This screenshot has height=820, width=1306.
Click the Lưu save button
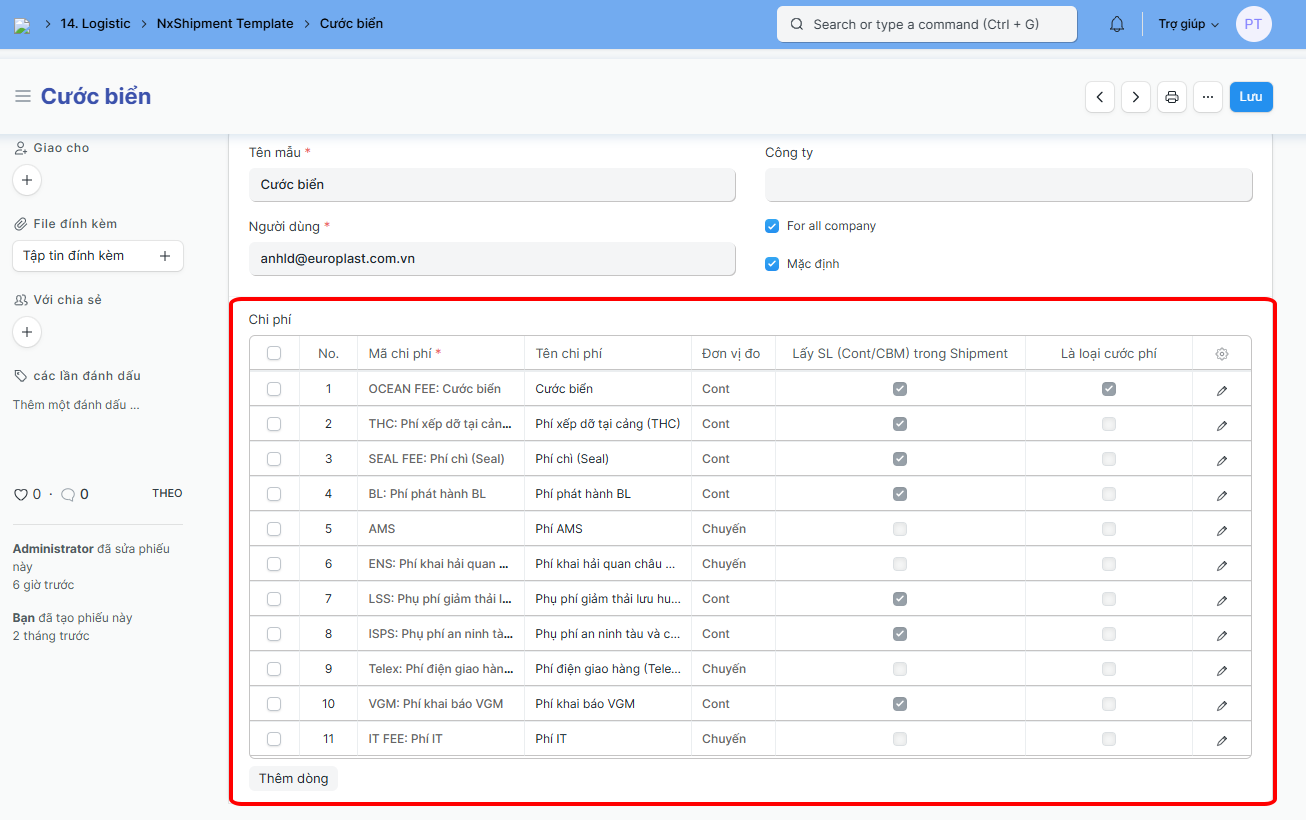pyautogui.click(x=1251, y=97)
